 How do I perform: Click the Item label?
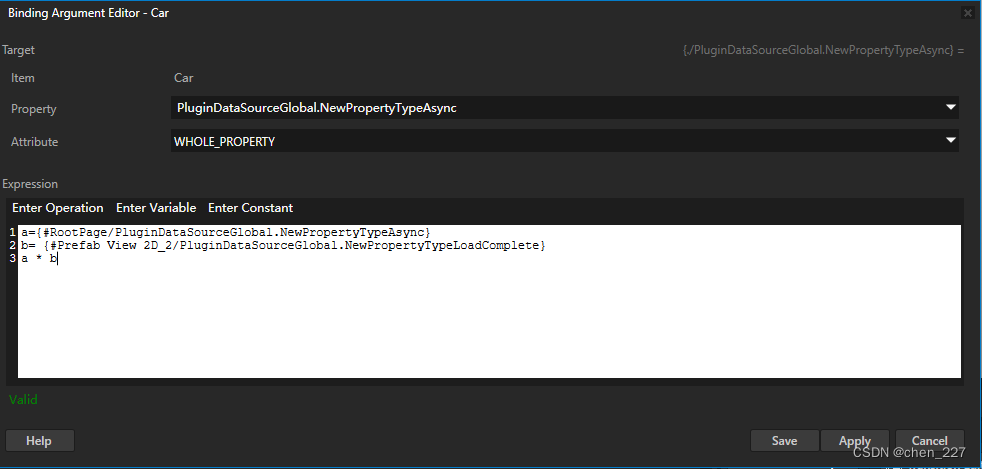coord(23,78)
